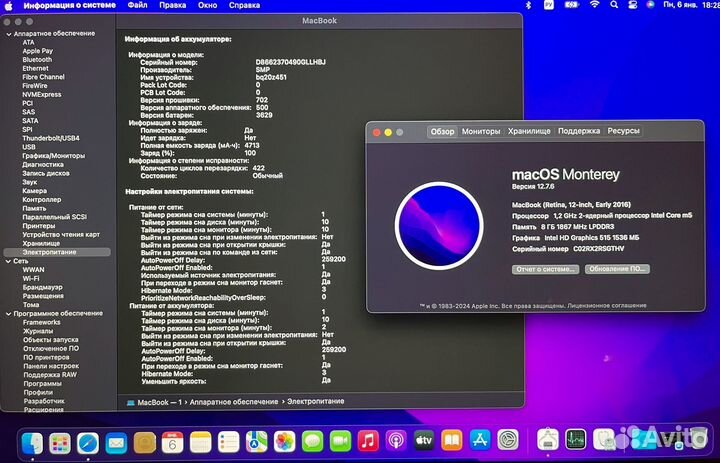The width and height of the screenshot is (720, 463).
Task: Click the Отчет о системе button
Action: 545,269
